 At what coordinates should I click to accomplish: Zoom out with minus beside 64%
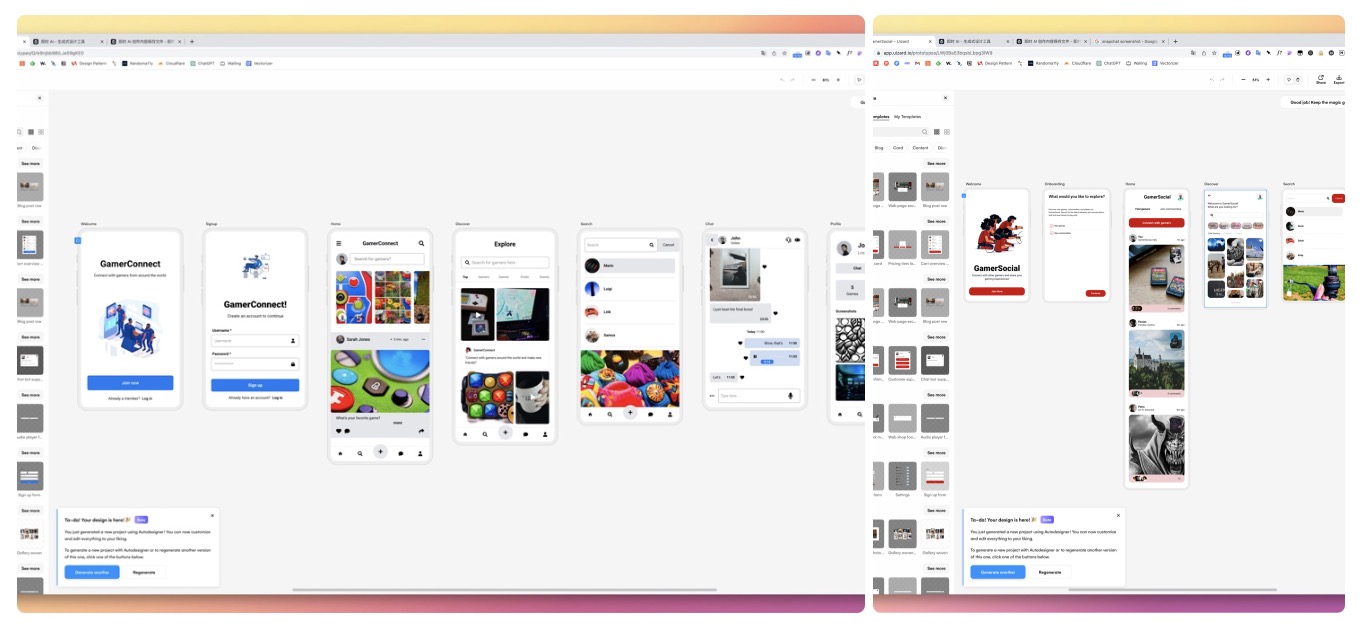pos(1243,79)
